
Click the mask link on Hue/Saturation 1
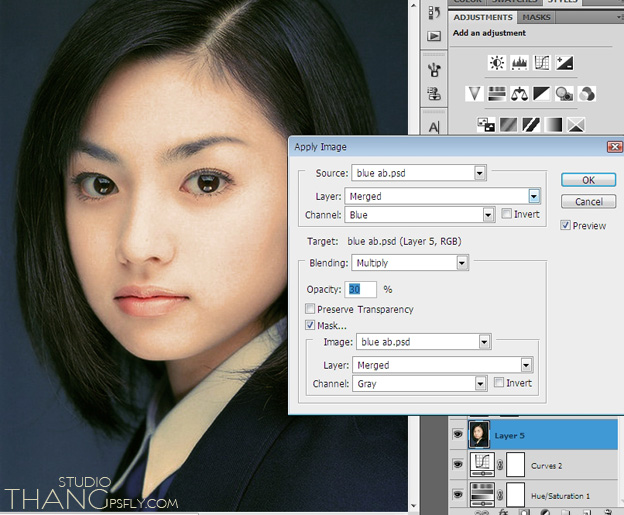(500, 495)
